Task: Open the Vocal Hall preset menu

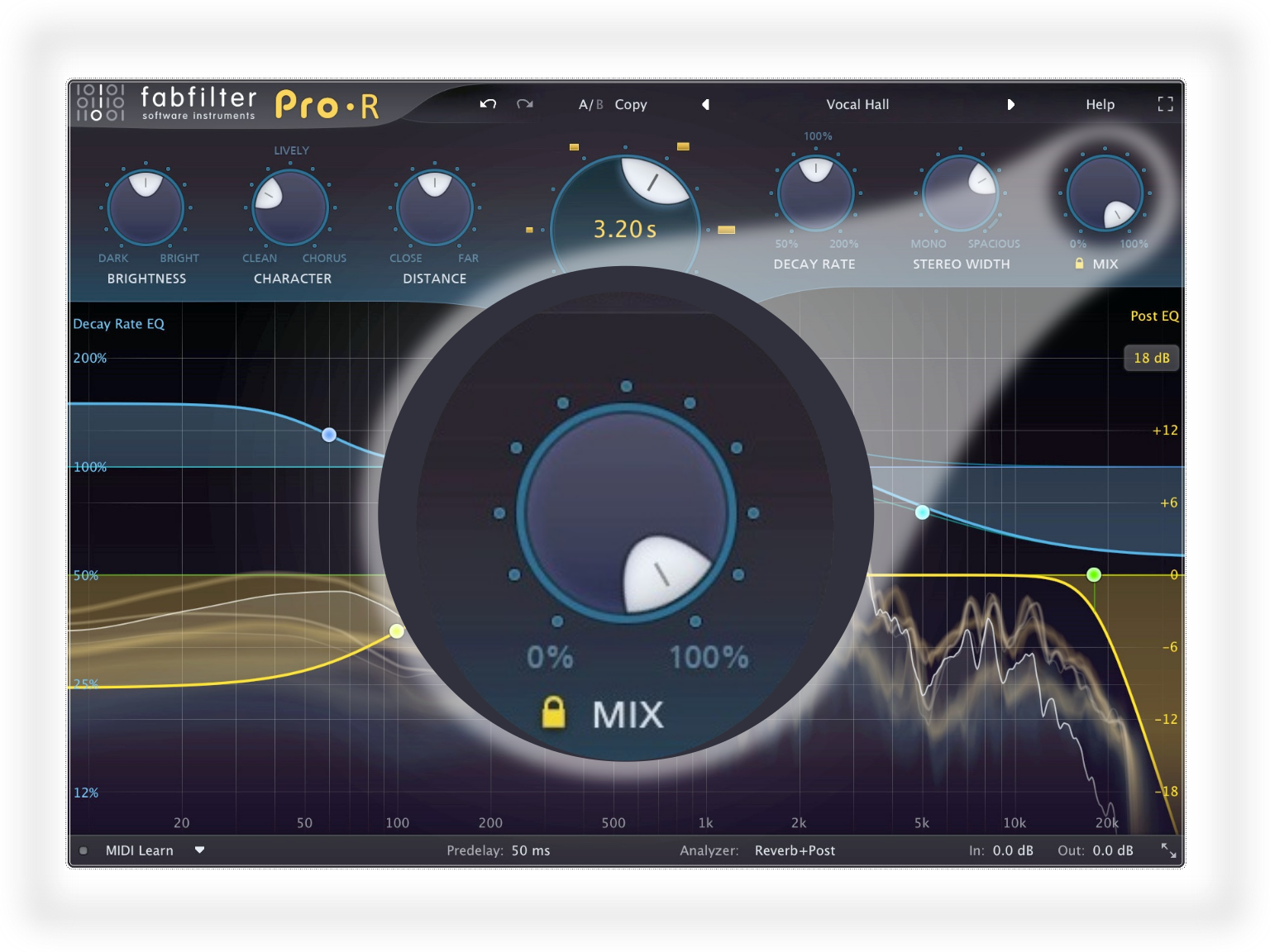Action: coord(857,105)
